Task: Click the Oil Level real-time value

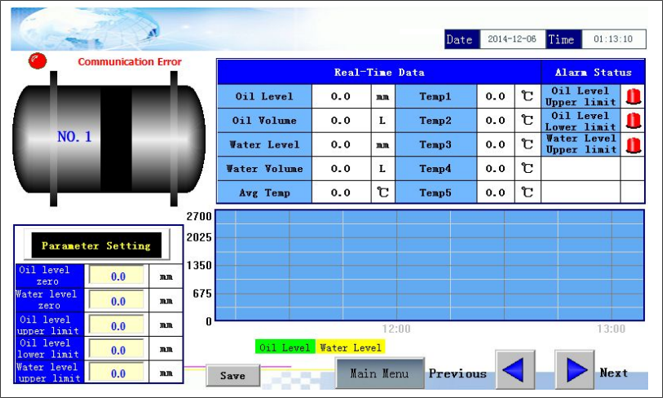Action: 341,96
